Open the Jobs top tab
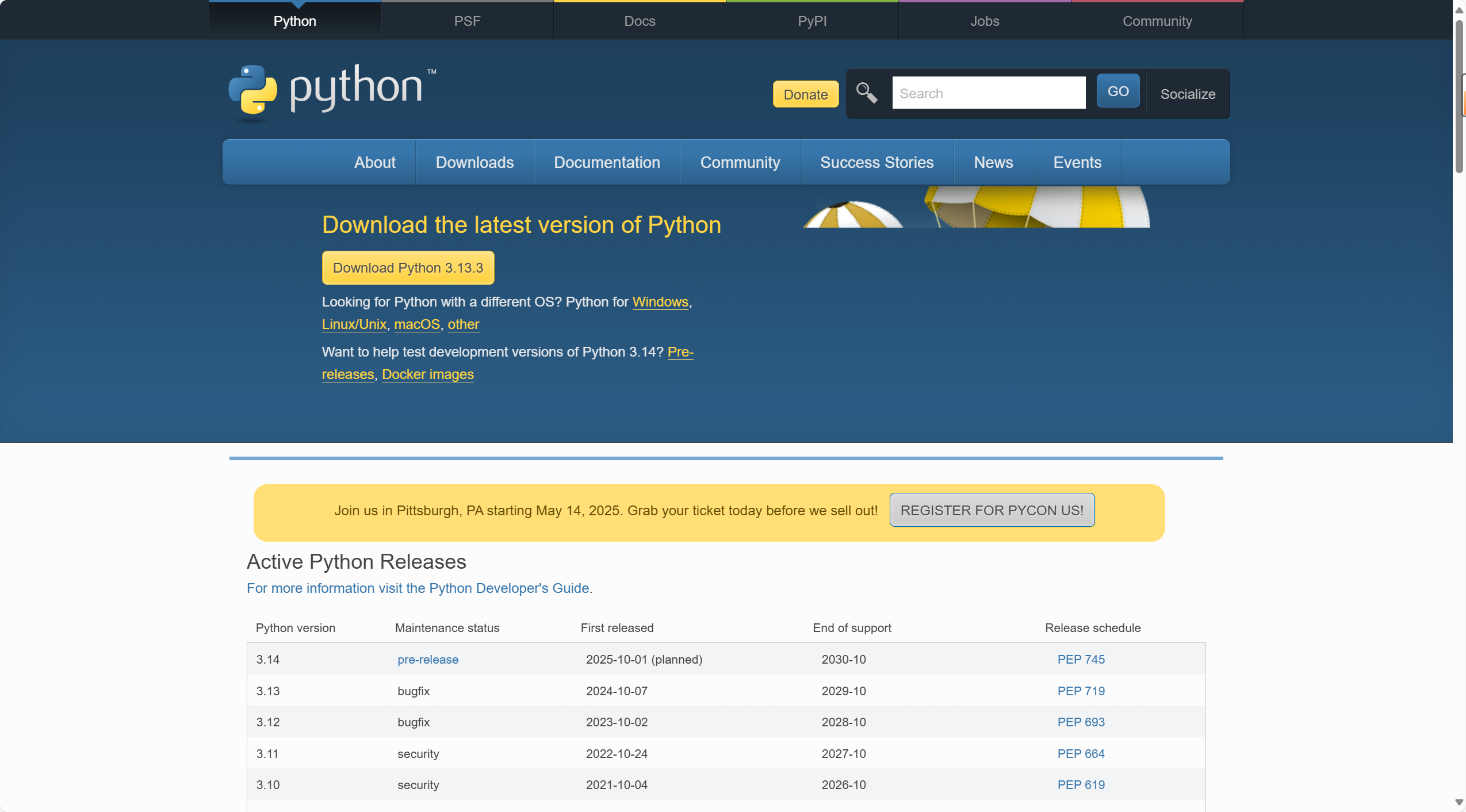Viewport: 1466px width, 812px height. (x=984, y=21)
